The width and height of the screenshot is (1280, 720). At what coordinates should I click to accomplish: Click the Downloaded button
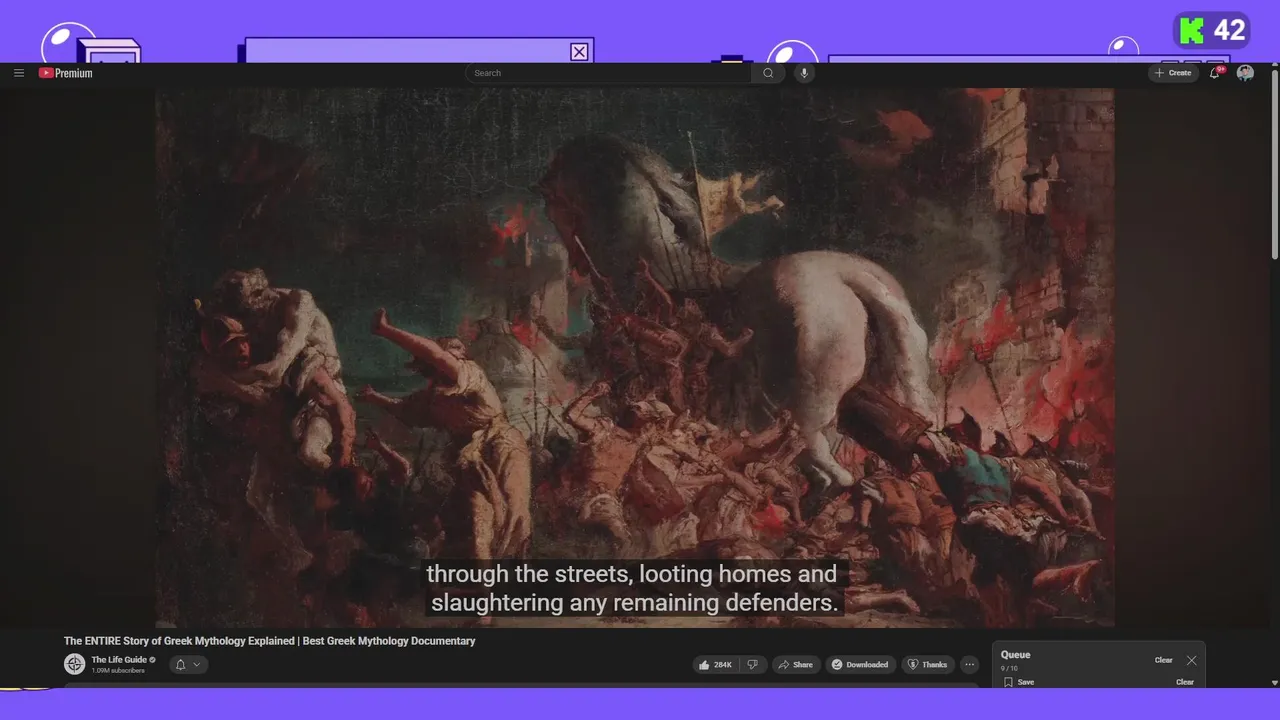click(x=860, y=664)
